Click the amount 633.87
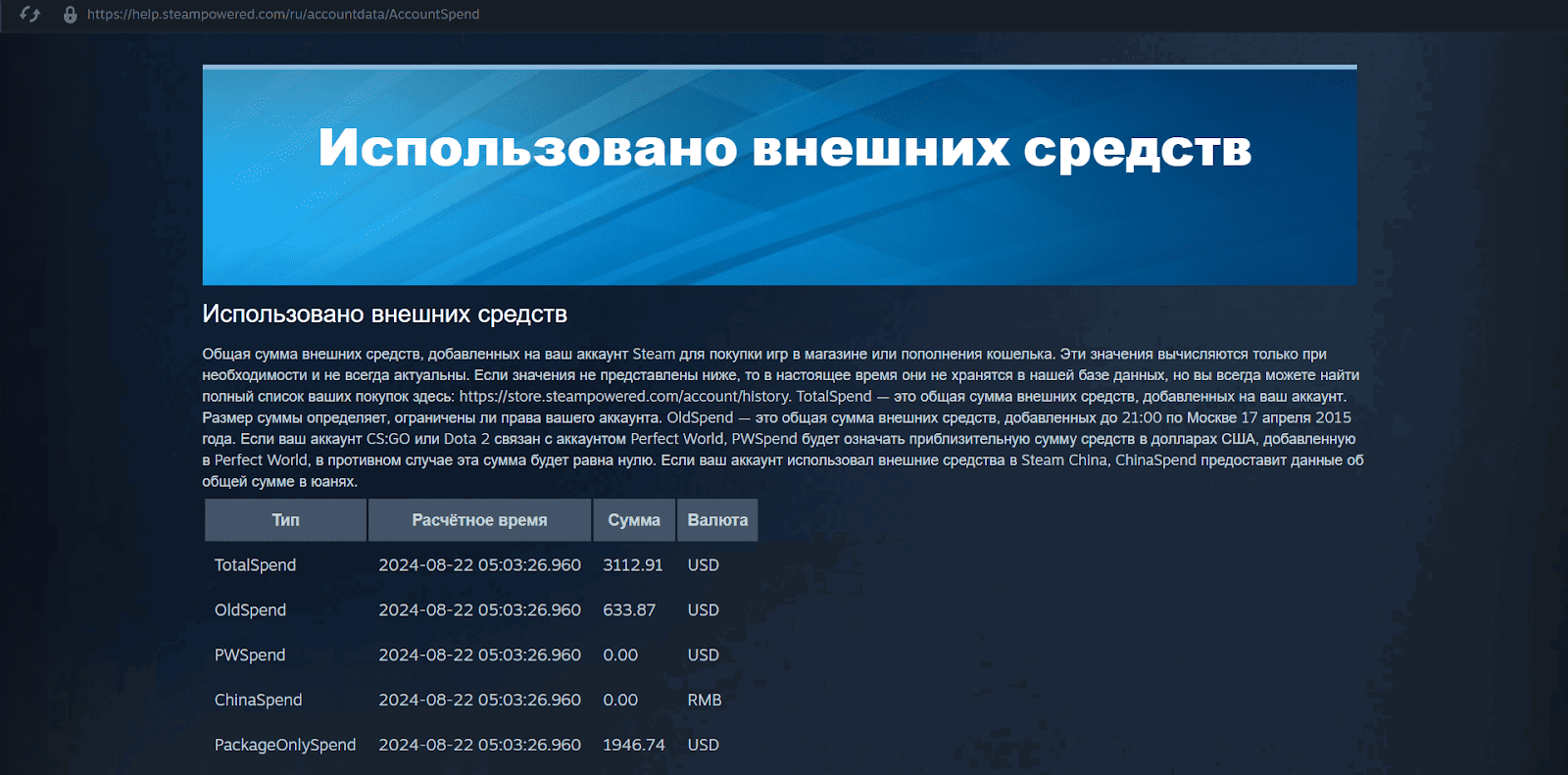The image size is (1568, 775). coord(629,610)
